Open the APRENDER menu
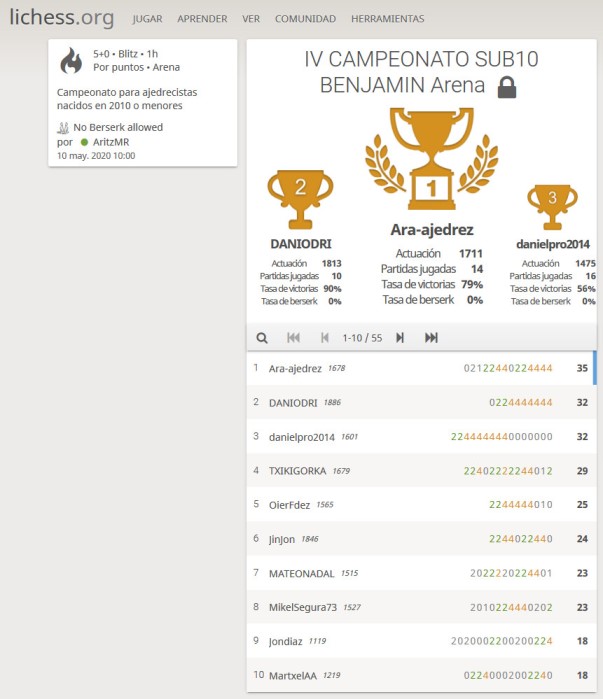Image resolution: width=603 pixels, height=699 pixels. pyautogui.click(x=202, y=19)
